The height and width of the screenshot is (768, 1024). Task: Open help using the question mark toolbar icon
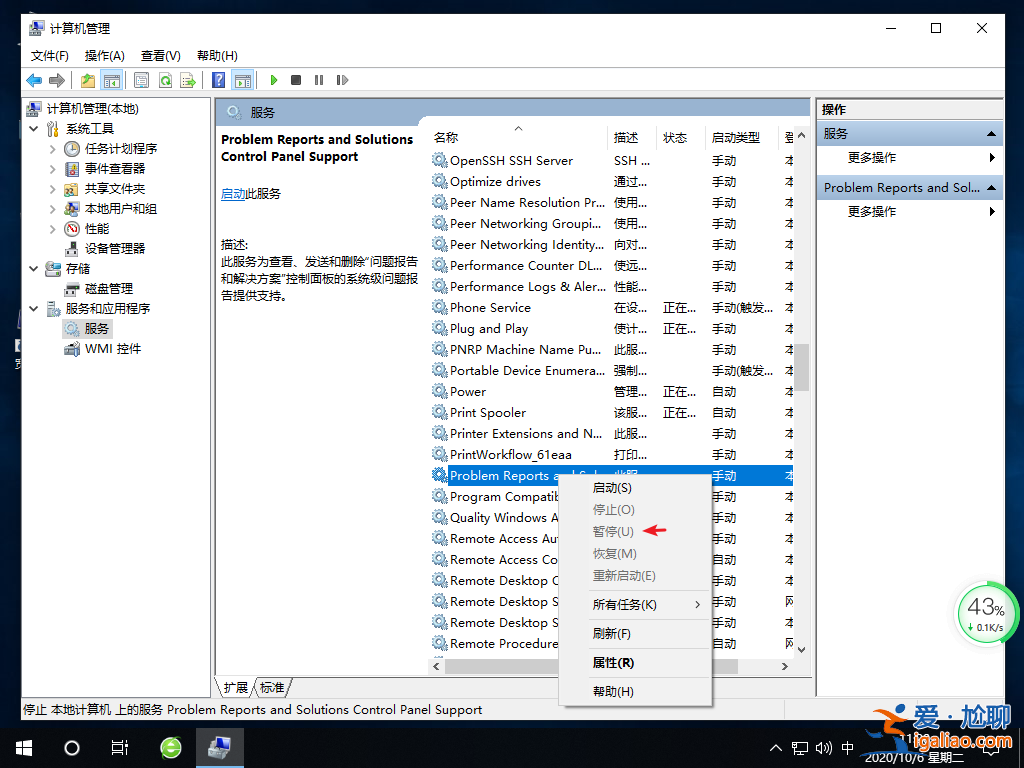click(218, 80)
